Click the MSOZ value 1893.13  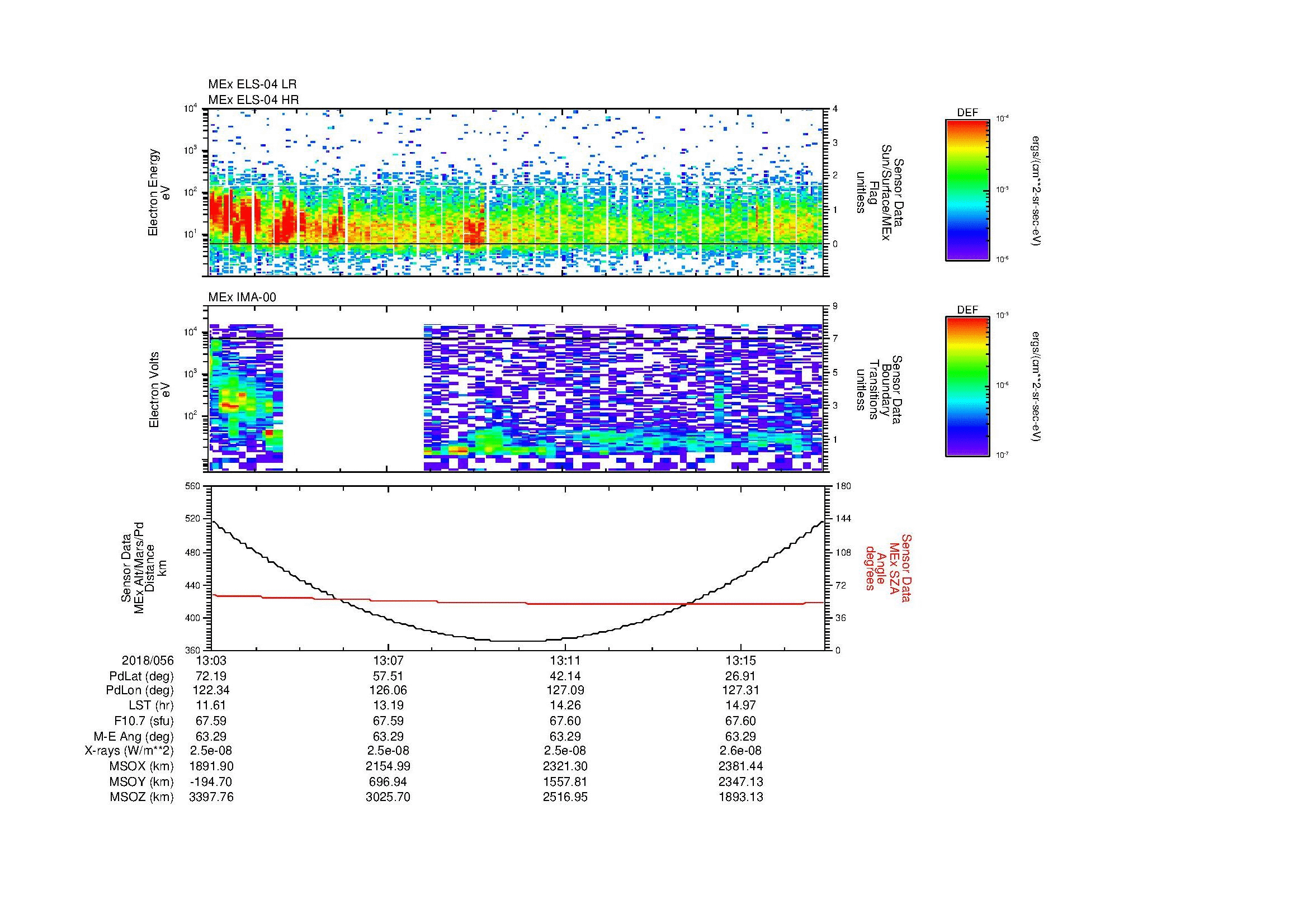(740, 797)
